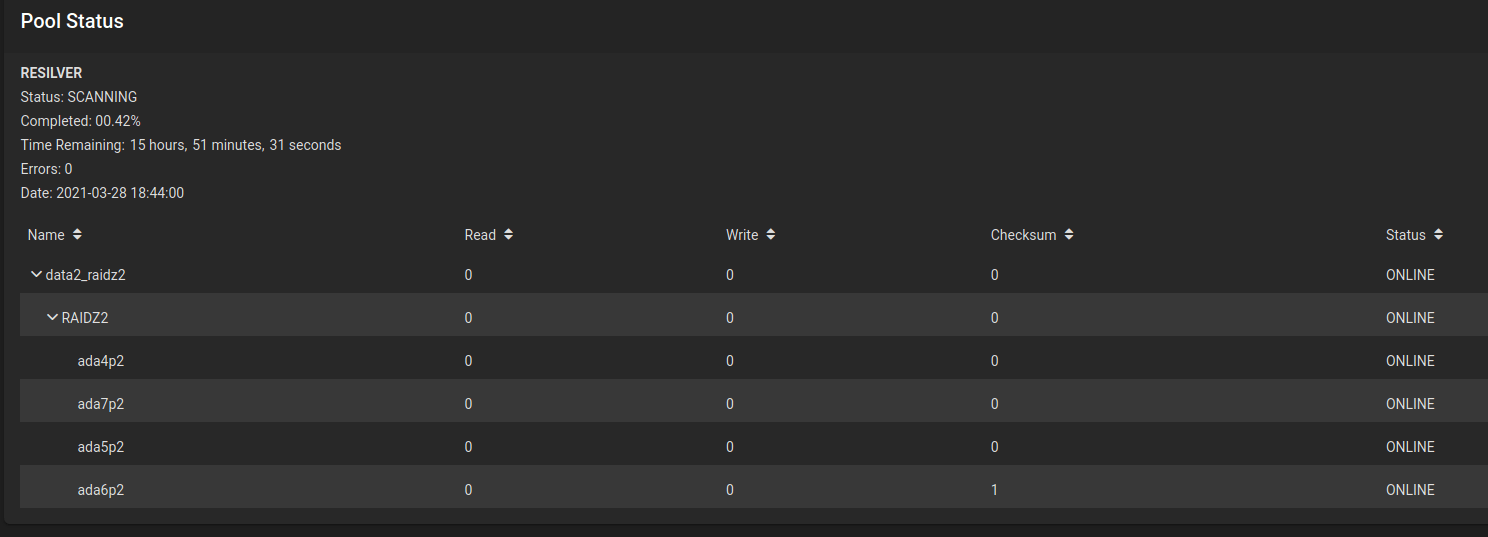1488x537 pixels.
Task: Click the Checksum column header text
Action: point(1023,235)
